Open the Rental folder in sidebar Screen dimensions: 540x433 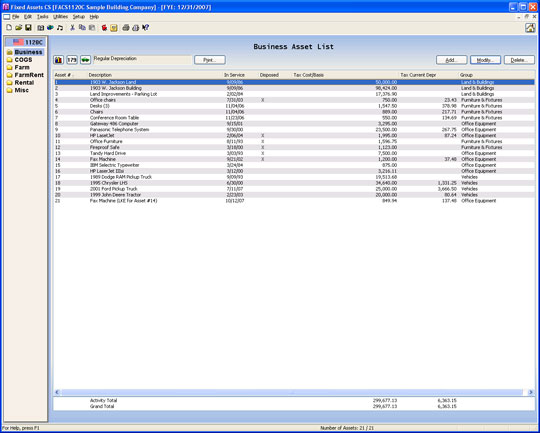[20, 83]
